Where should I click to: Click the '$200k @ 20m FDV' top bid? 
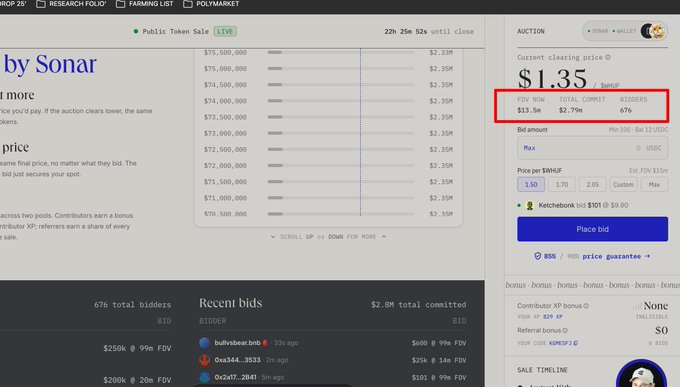point(137,380)
